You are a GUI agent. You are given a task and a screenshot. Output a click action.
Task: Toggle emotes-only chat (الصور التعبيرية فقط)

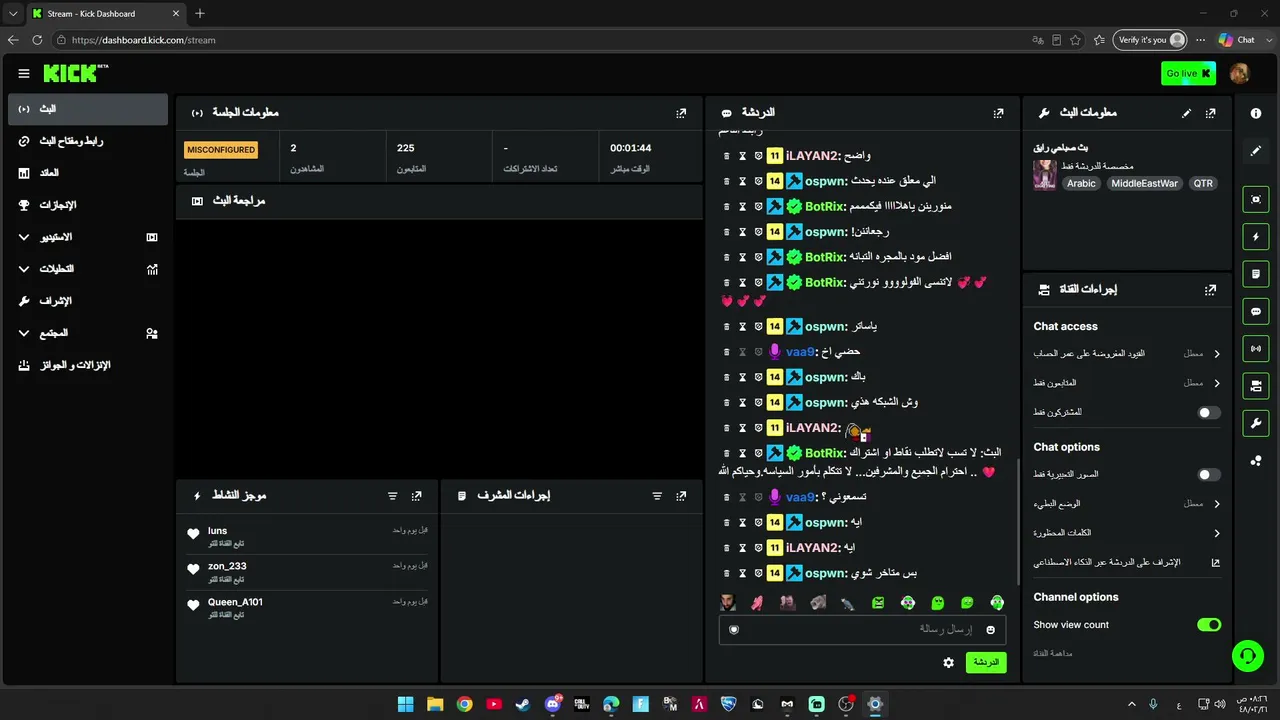tap(1209, 475)
